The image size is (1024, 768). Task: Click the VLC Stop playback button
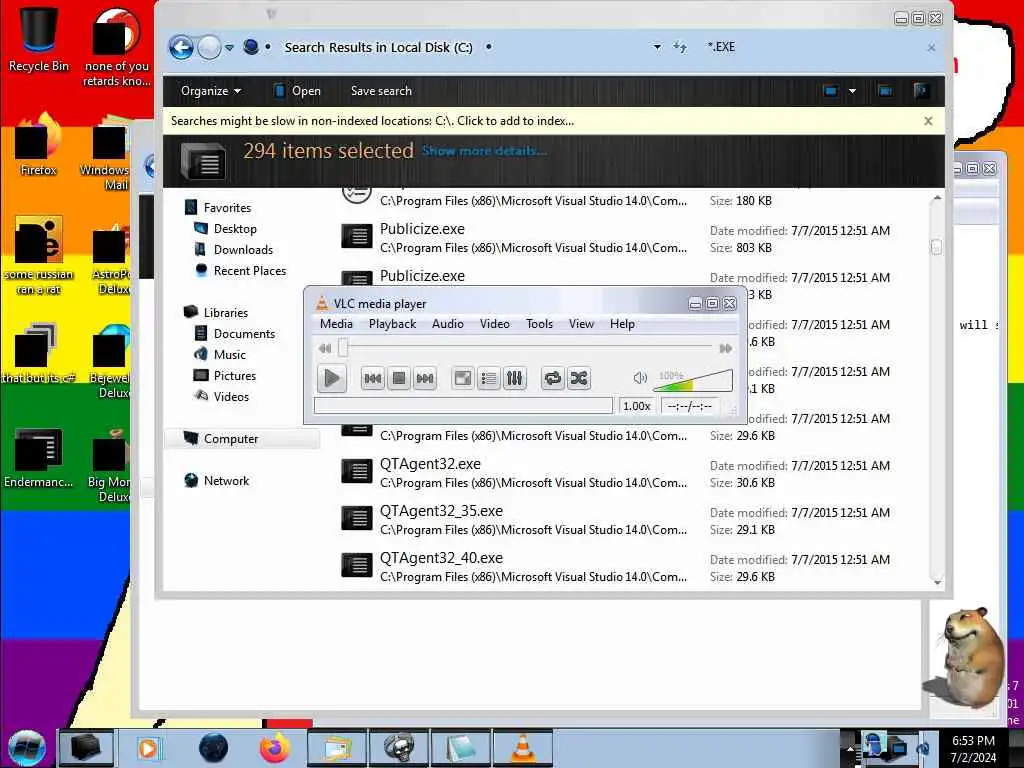(x=399, y=378)
